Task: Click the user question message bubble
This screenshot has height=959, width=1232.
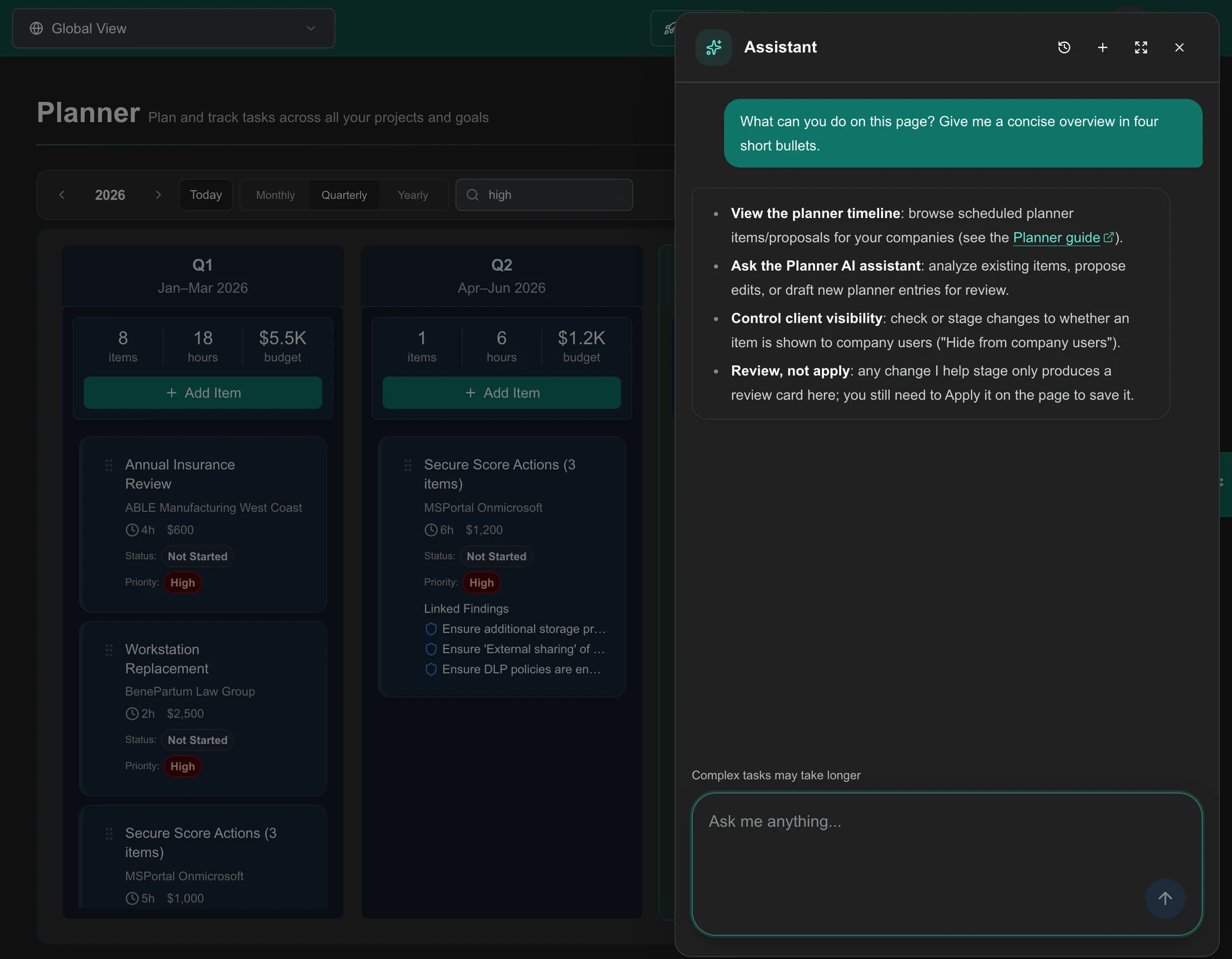Action: click(963, 133)
